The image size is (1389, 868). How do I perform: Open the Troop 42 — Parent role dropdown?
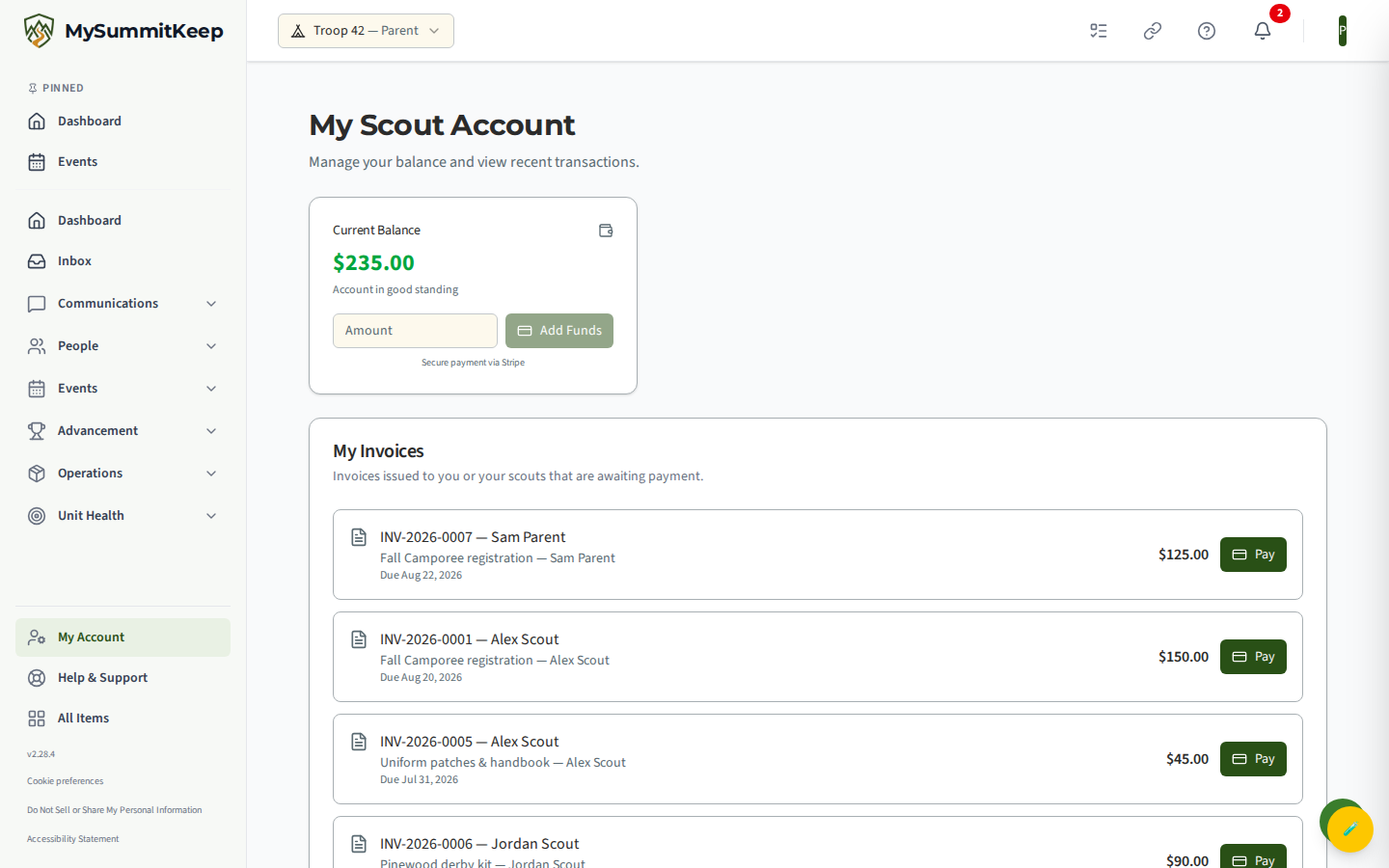(x=366, y=31)
